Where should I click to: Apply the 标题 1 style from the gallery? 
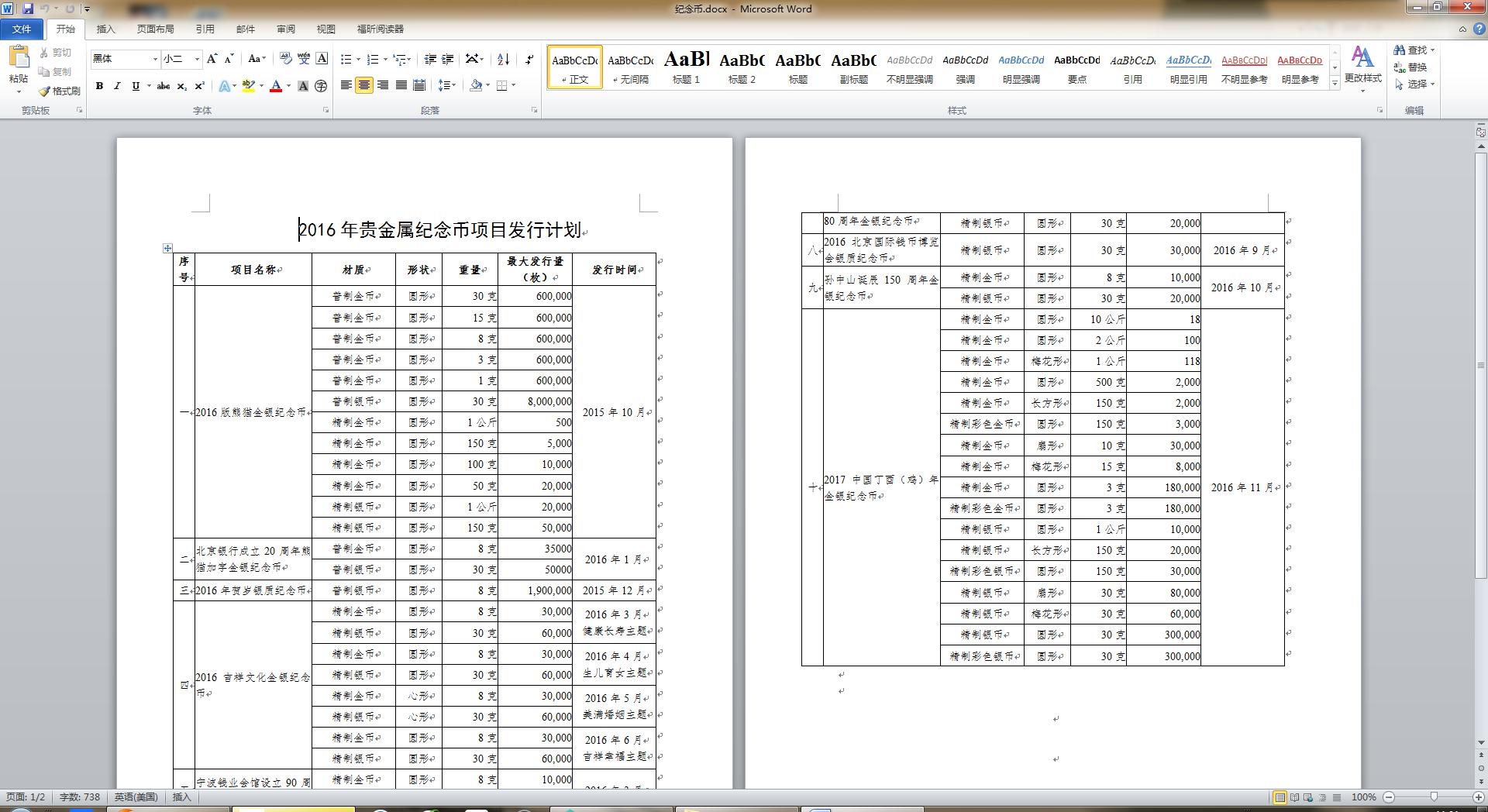[685, 68]
